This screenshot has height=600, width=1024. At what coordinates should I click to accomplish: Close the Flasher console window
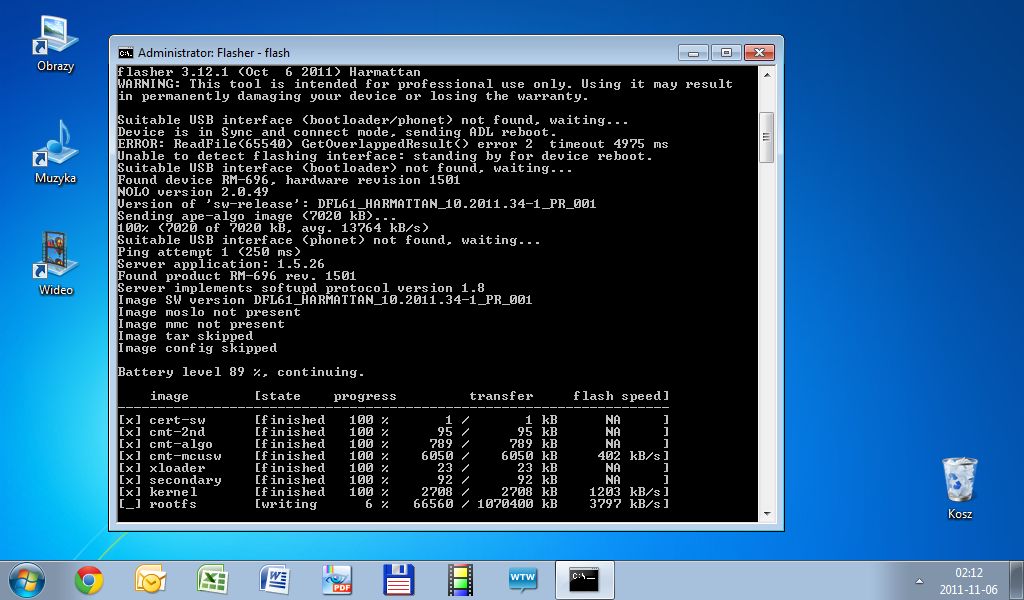click(759, 53)
